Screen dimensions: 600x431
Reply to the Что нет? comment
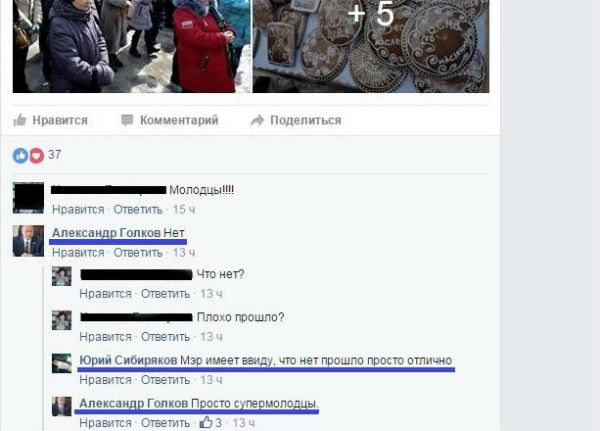[166, 294]
